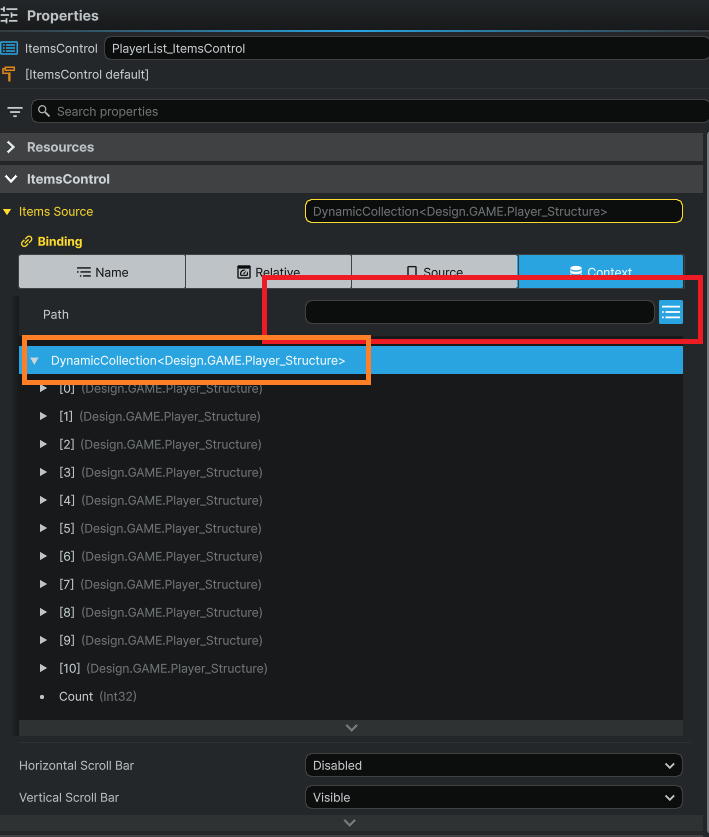
Task: Collapse the Items Source property triangle
Action: click(7, 212)
